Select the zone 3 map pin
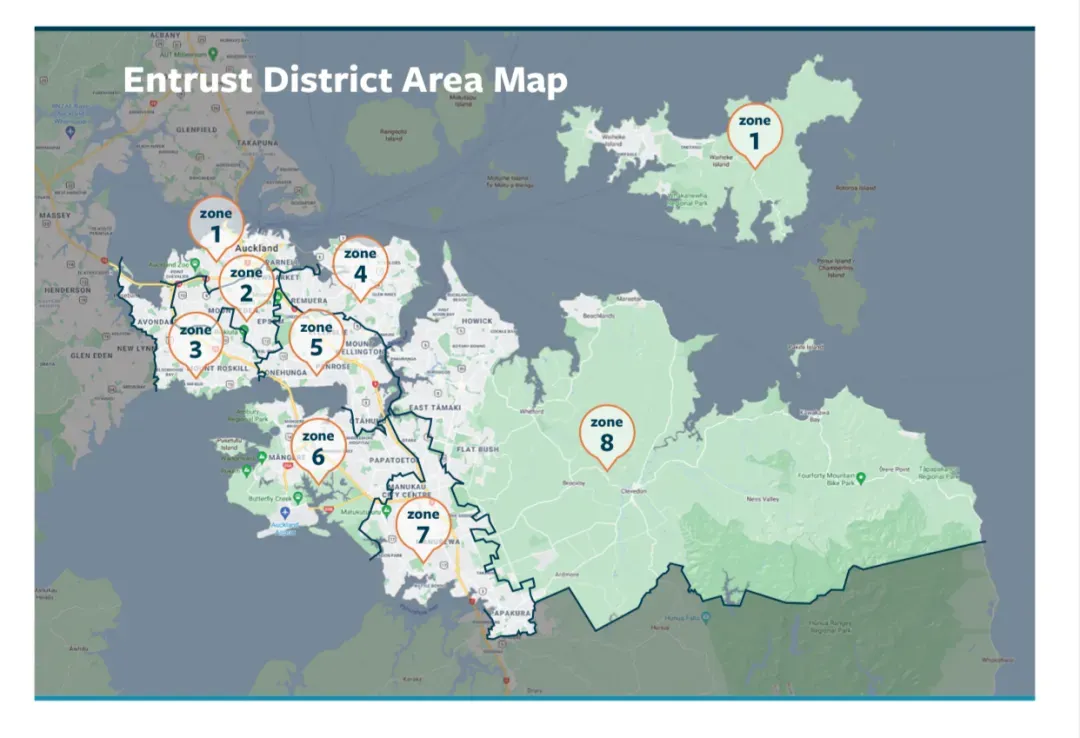Viewport: 1080px width, 738px height. point(196,343)
